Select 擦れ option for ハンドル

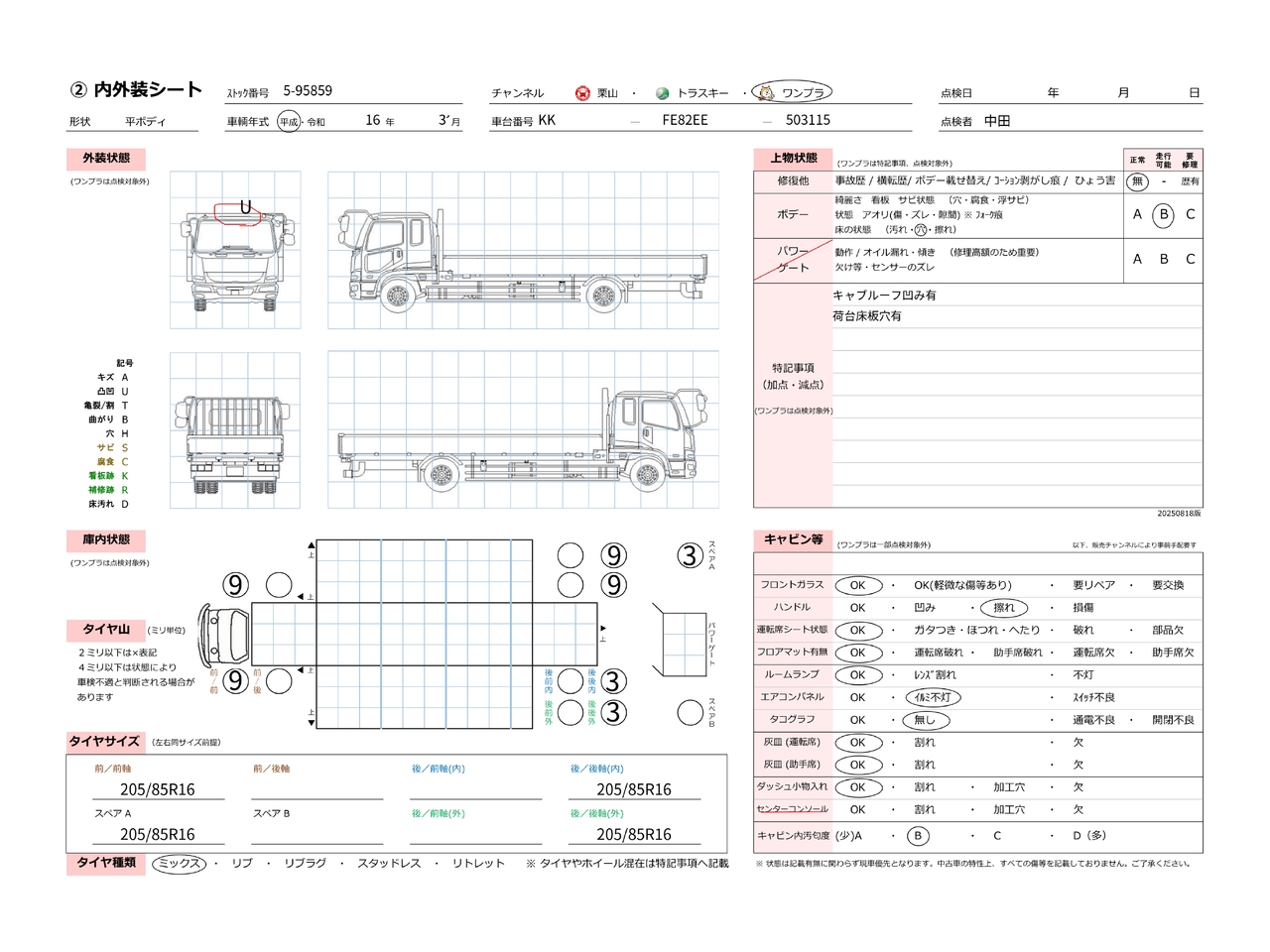(1003, 608)
